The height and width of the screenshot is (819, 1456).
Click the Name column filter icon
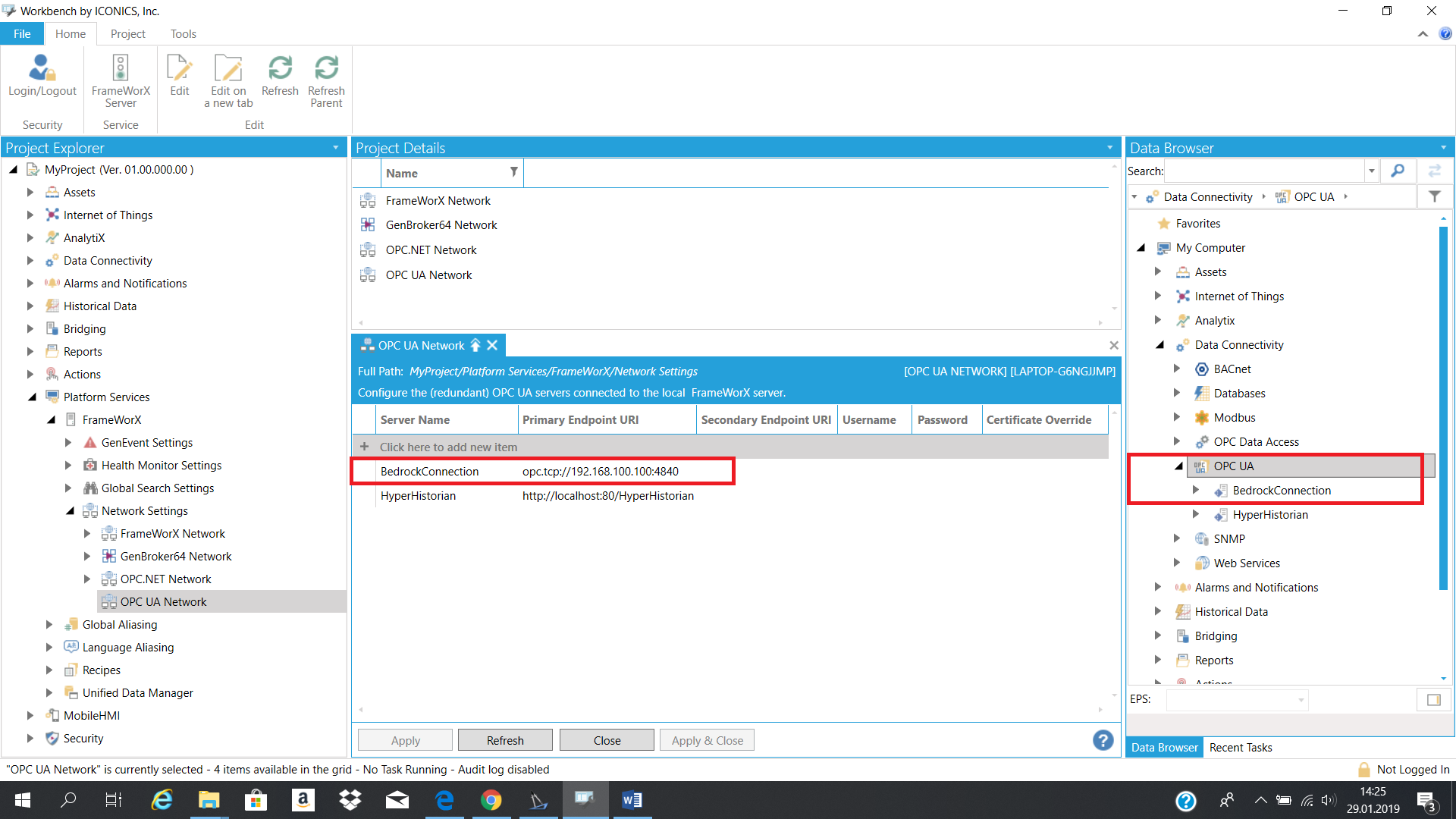[514, 172]
